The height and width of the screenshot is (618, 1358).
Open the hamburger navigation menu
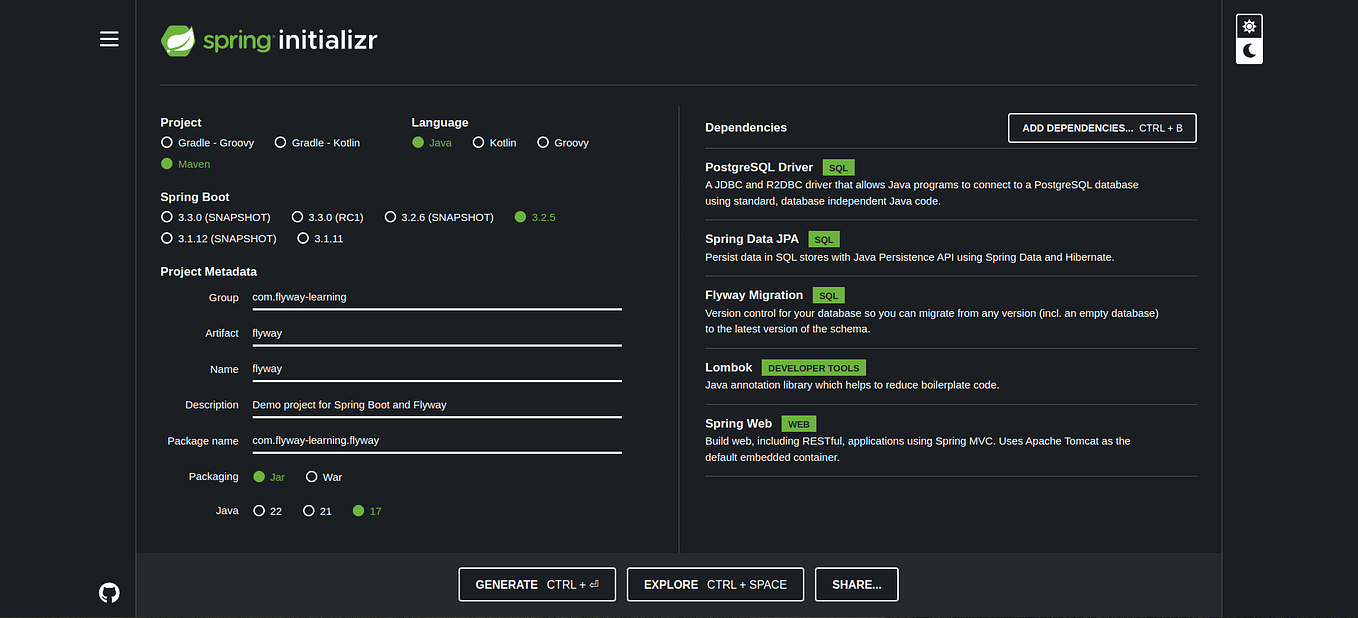pyautogui.click(x=109, y=39)
